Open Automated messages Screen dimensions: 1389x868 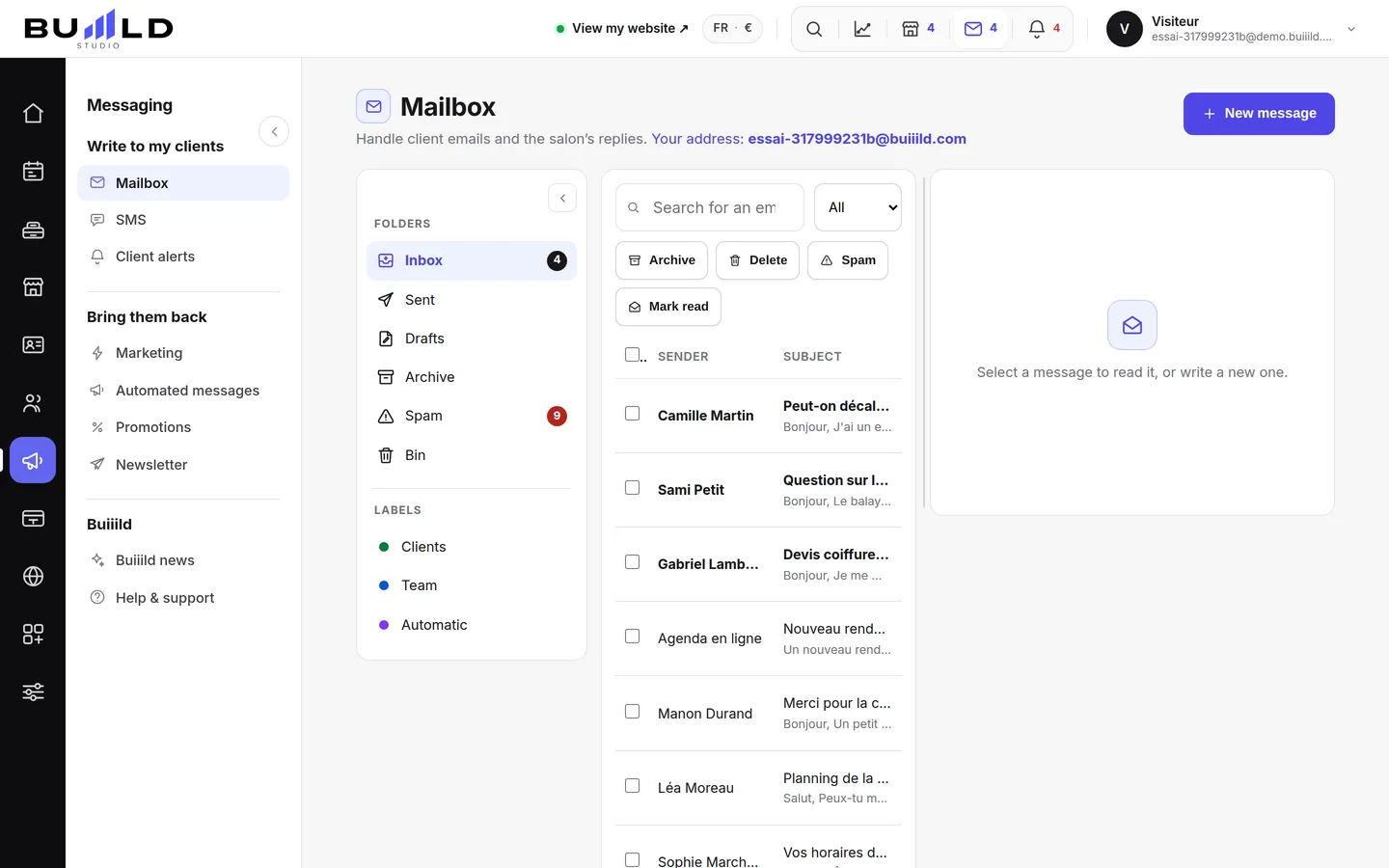[183, 391]
